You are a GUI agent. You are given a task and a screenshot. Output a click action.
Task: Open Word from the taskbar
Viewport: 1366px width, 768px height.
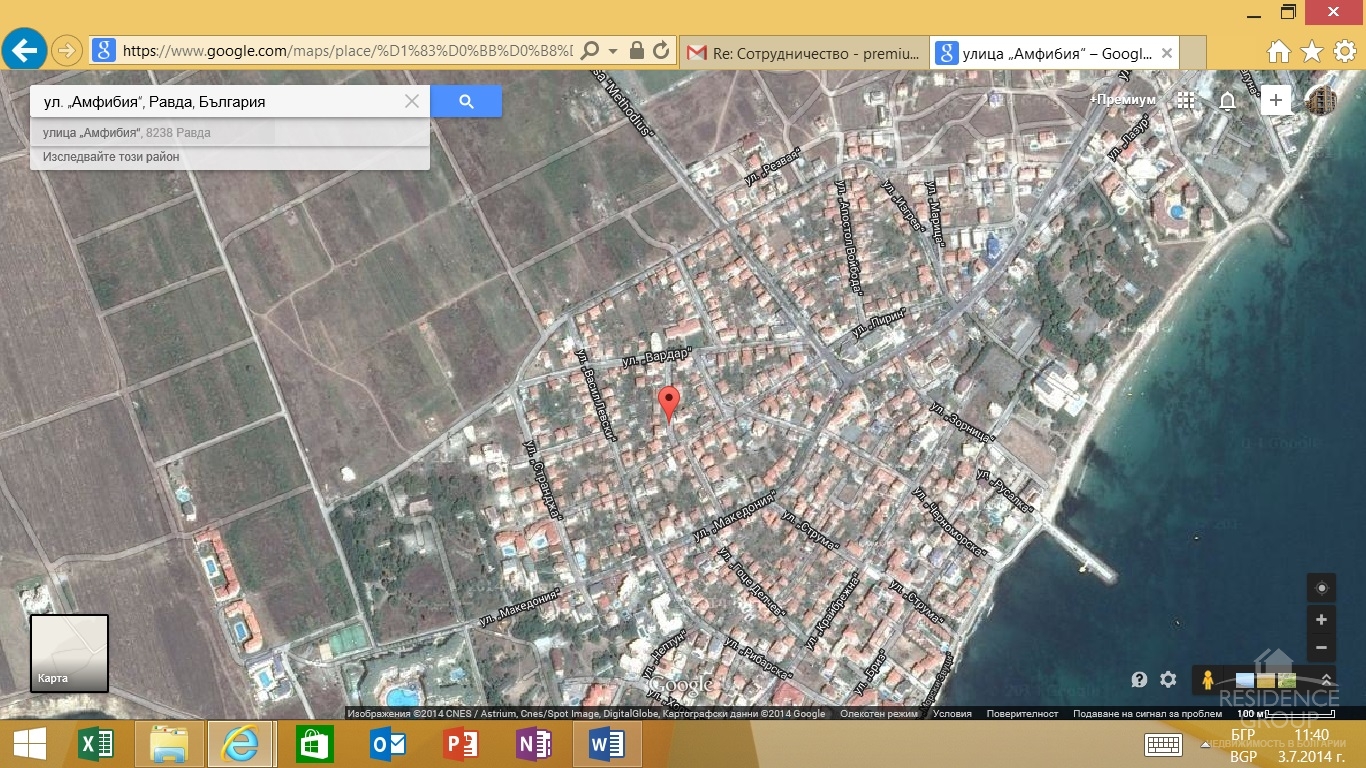[x=607, y=744]
